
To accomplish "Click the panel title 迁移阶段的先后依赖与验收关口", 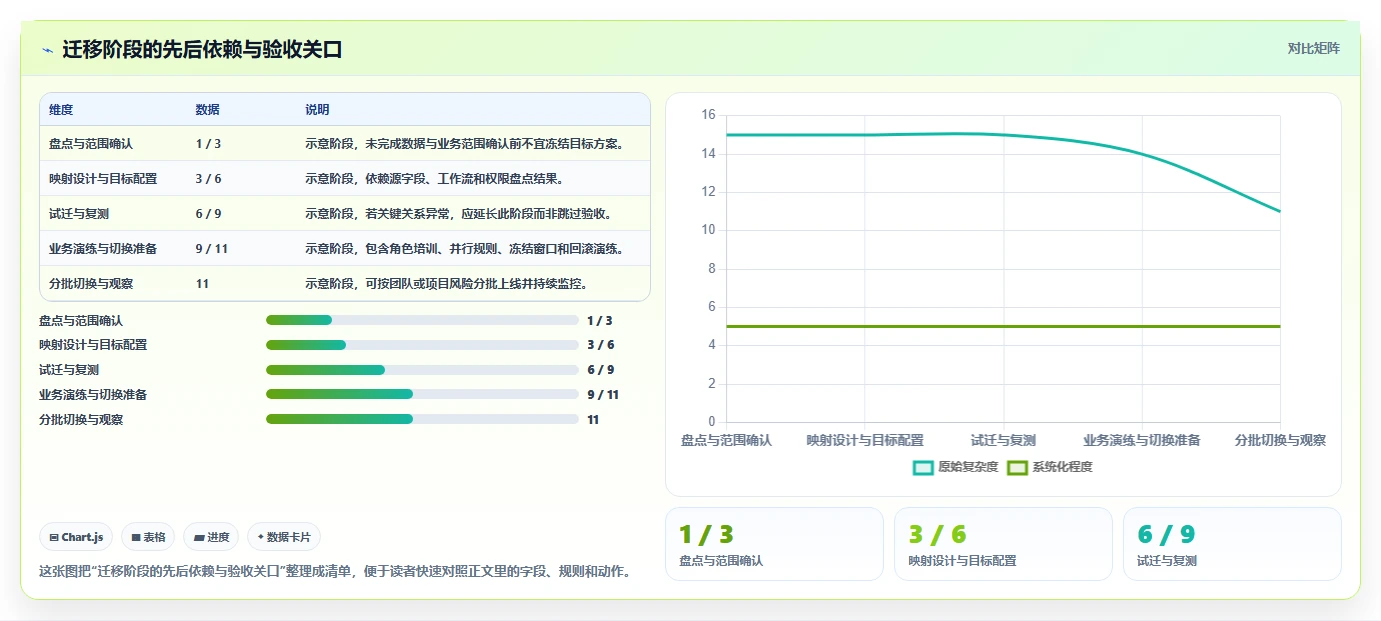I will (202, 49).
